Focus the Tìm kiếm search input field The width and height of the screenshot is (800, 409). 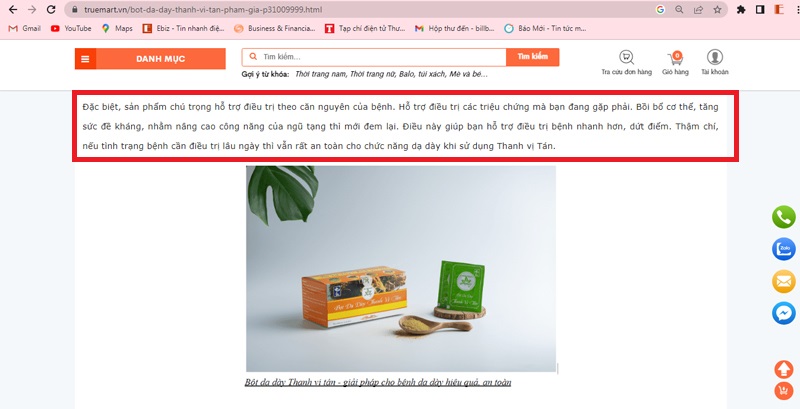tap(374, 57)
